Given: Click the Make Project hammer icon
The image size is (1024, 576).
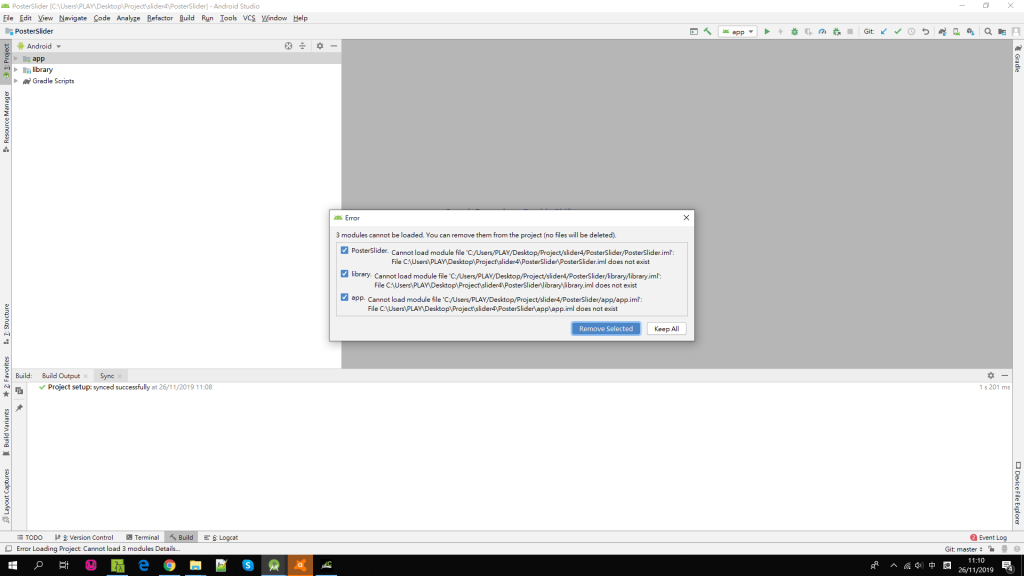Looking at the screenshot, I should [707, 31].
